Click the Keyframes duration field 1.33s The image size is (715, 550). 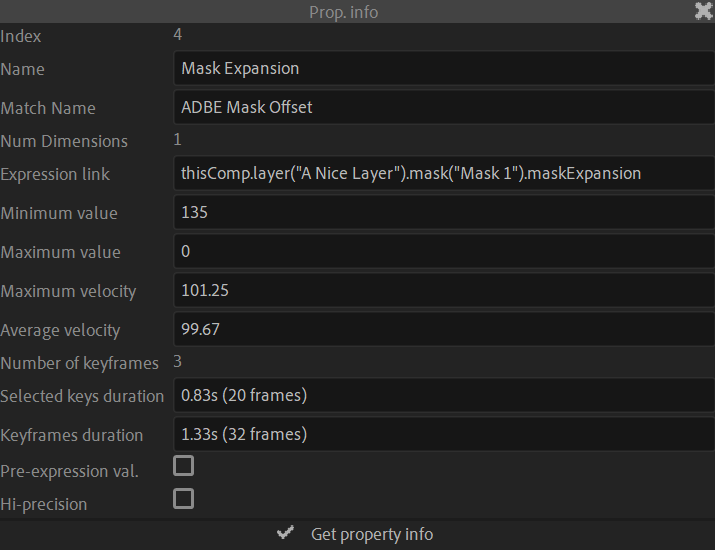pos(443,435)
